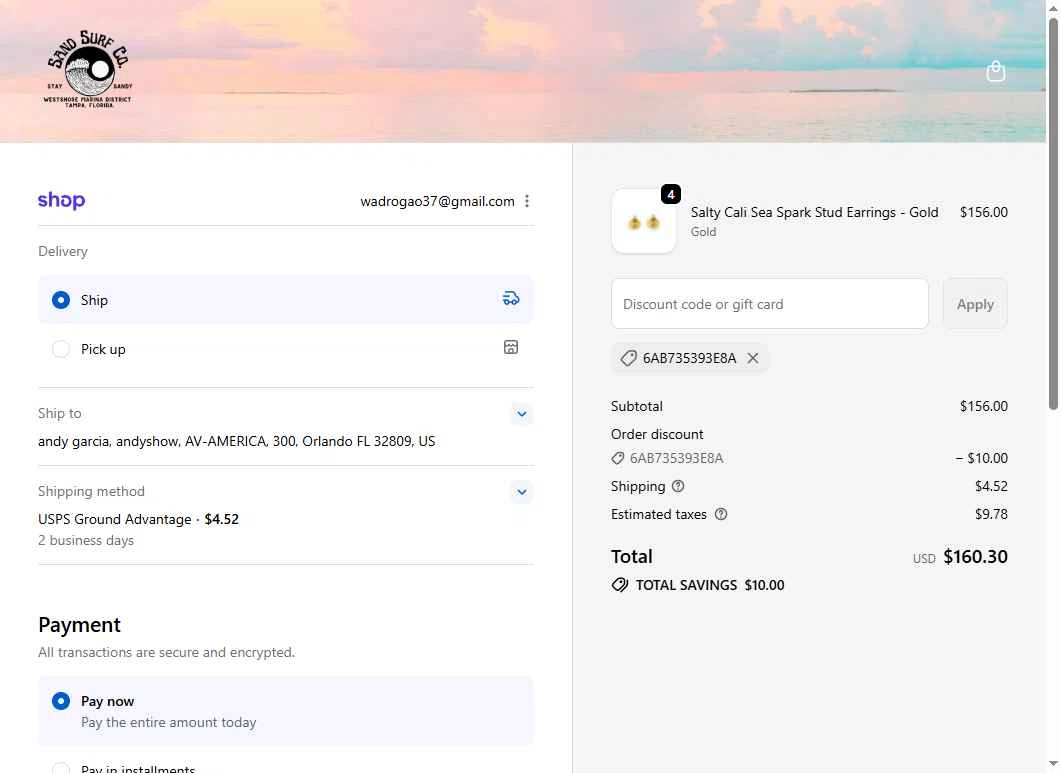1061x773 pixels.
Task: Click the gold earrings product thumbnail
Action: coord(644,221)
